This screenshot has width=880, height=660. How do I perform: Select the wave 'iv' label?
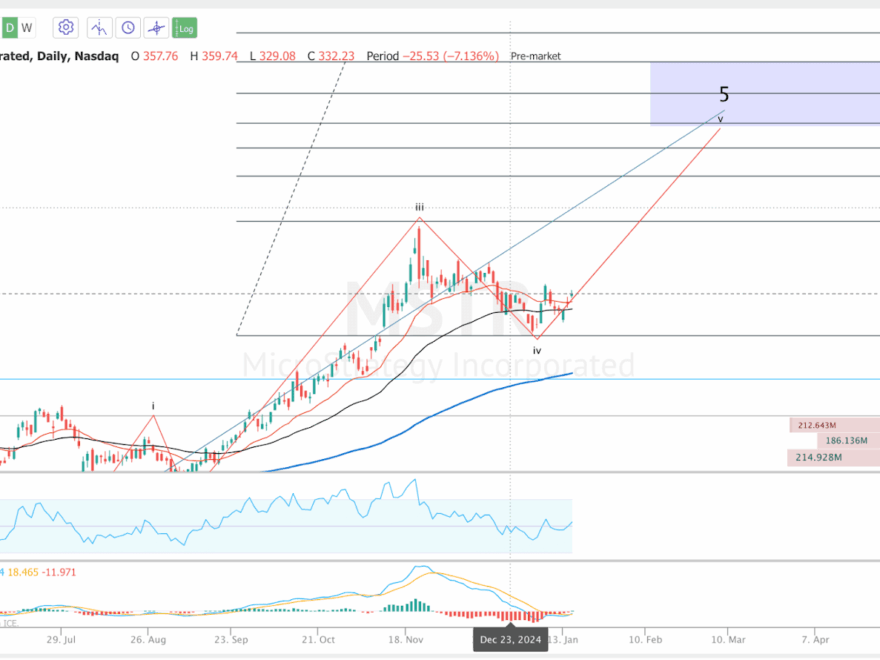point(537,351)
